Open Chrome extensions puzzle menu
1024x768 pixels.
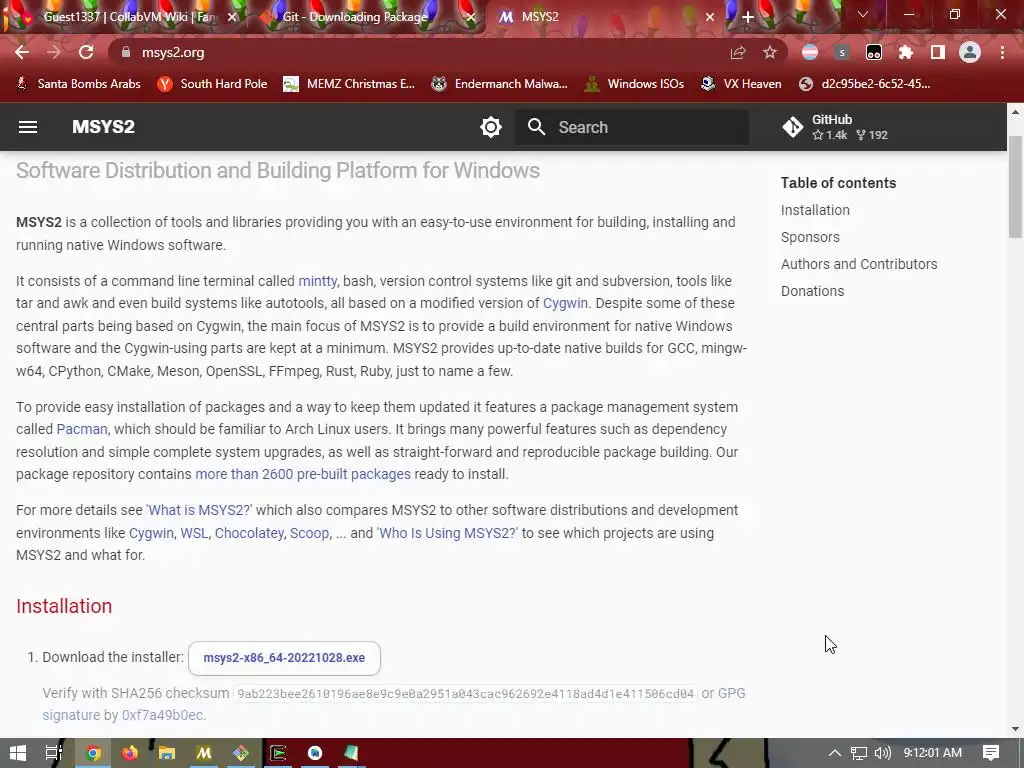pyautogui.click(x=906, y=52)
